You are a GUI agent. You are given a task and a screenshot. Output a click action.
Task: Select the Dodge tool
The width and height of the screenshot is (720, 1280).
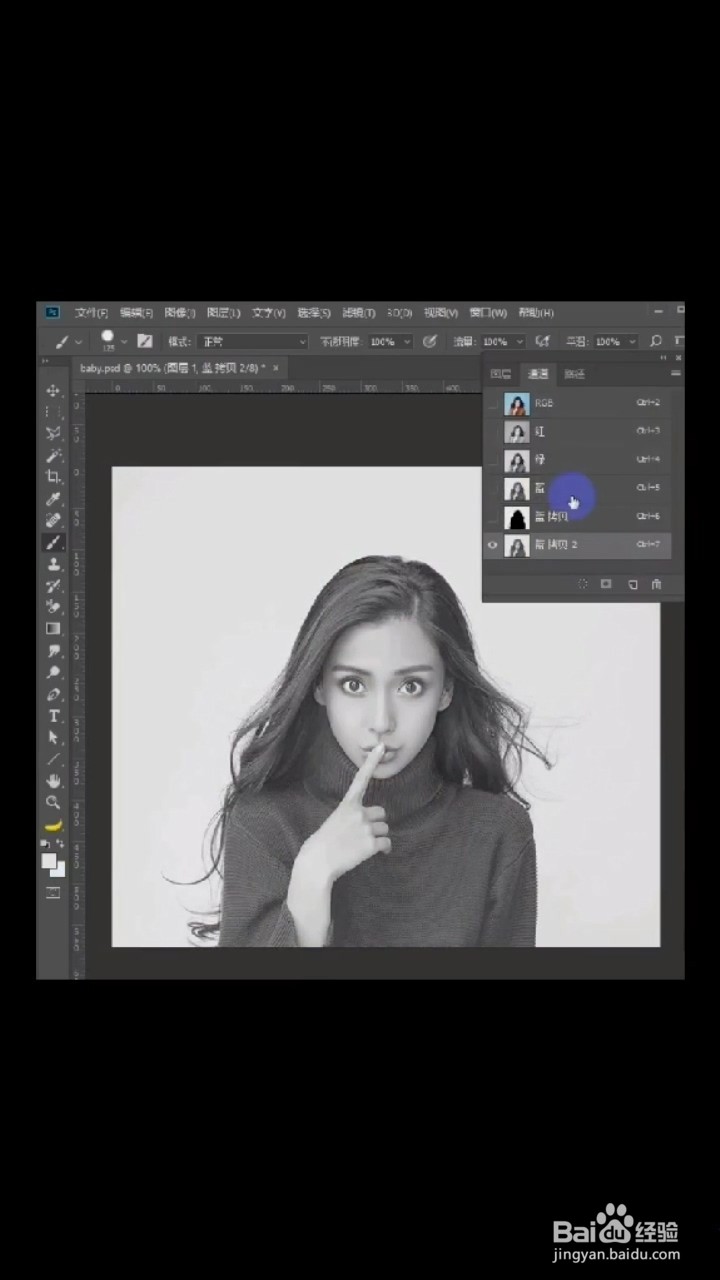click(x=53, y=672)
